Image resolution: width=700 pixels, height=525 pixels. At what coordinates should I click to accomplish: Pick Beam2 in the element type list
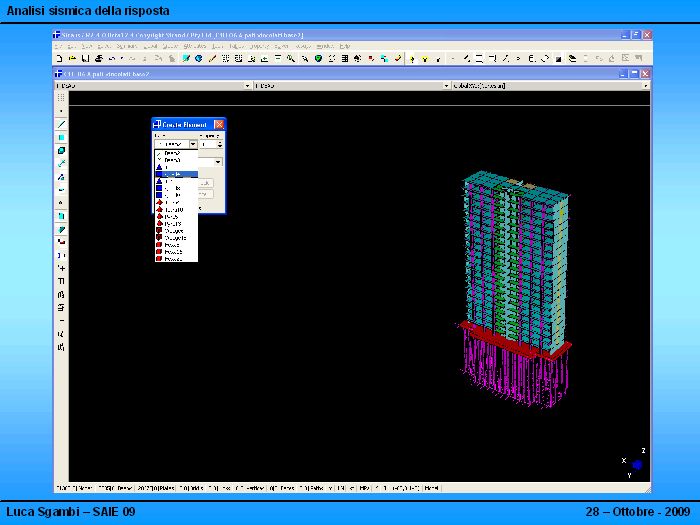tap(171, 153)
